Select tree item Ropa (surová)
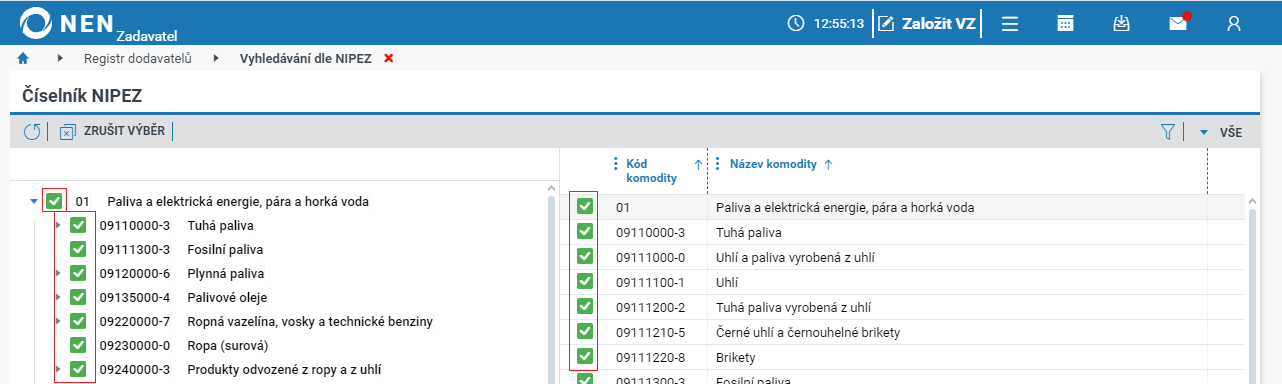Viewport: 1282px width, 384px height. pos(228,345)
